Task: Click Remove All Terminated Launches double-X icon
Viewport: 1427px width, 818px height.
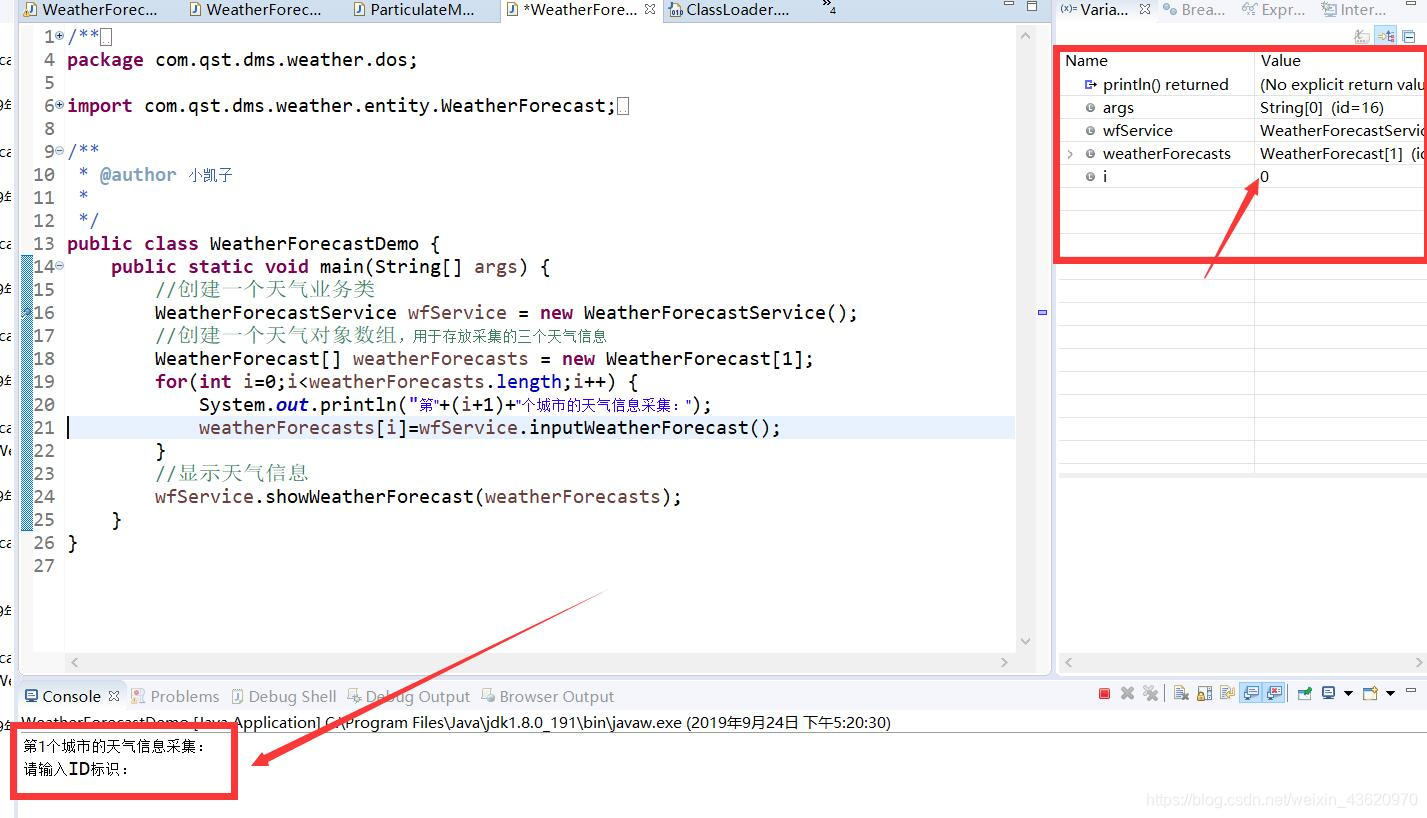Action: tap(1150, 693)
